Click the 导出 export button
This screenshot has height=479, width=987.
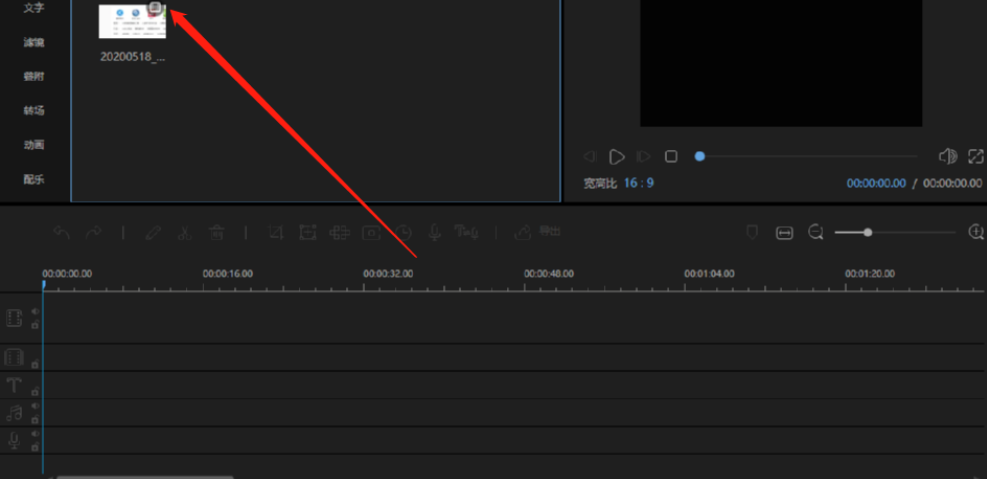click(538, 232)
